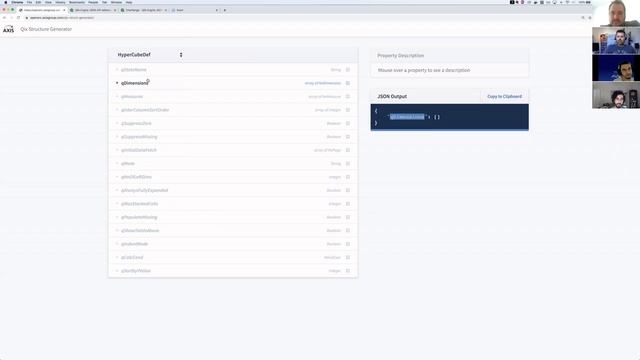Open the File menu
Screen dimensions: 640x360
point(29,2)
